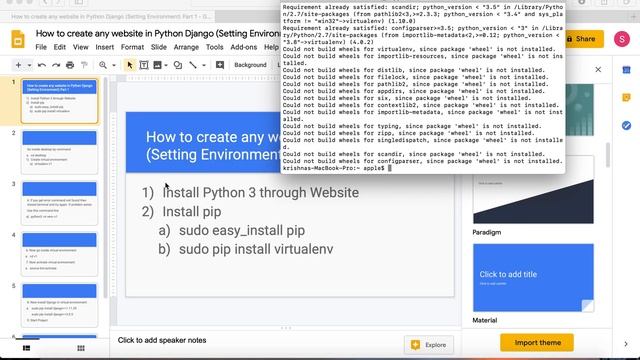Click the Import theme button
Screen dimensions: 640x360
537,343
